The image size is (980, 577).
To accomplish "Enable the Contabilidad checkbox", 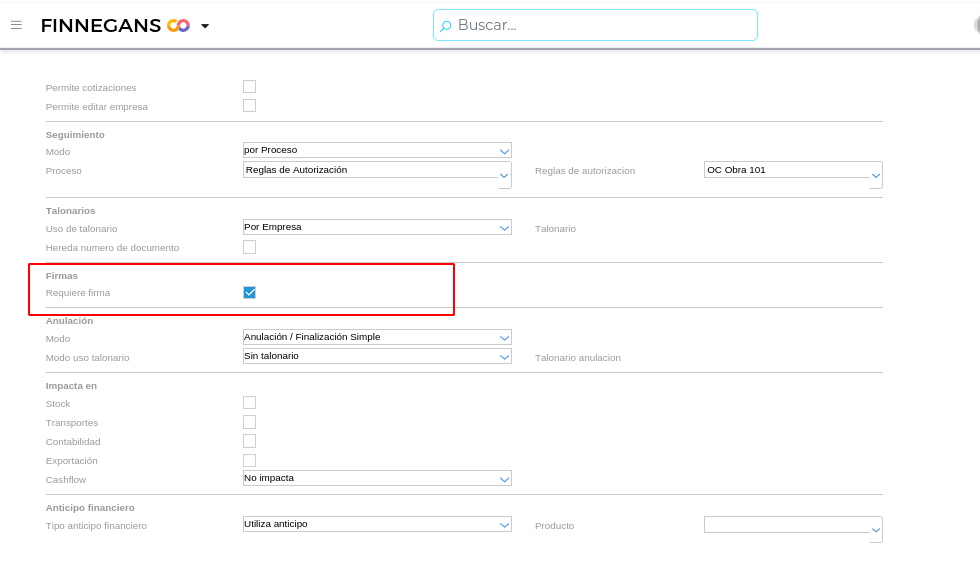I will pos(249,441).
